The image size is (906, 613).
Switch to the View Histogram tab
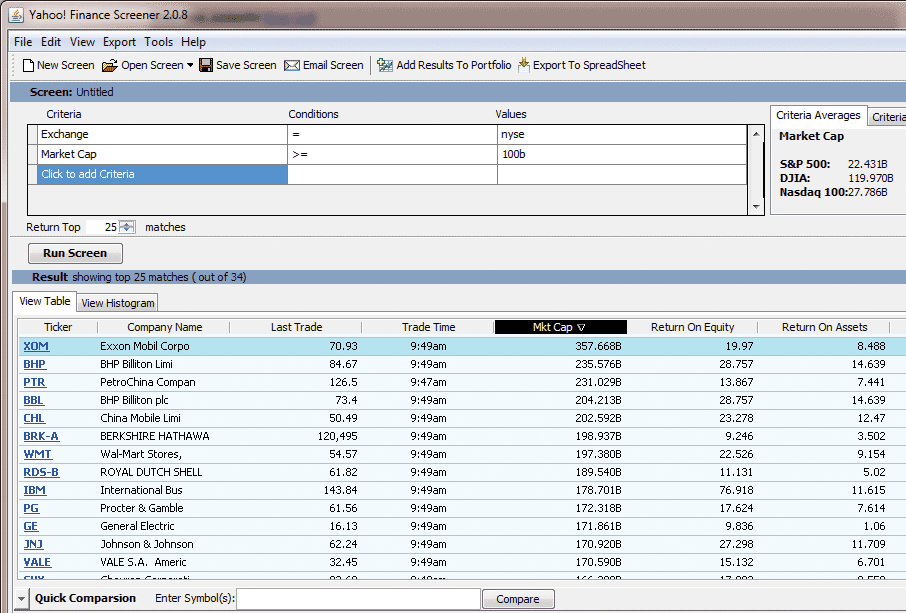pos(118,303)
